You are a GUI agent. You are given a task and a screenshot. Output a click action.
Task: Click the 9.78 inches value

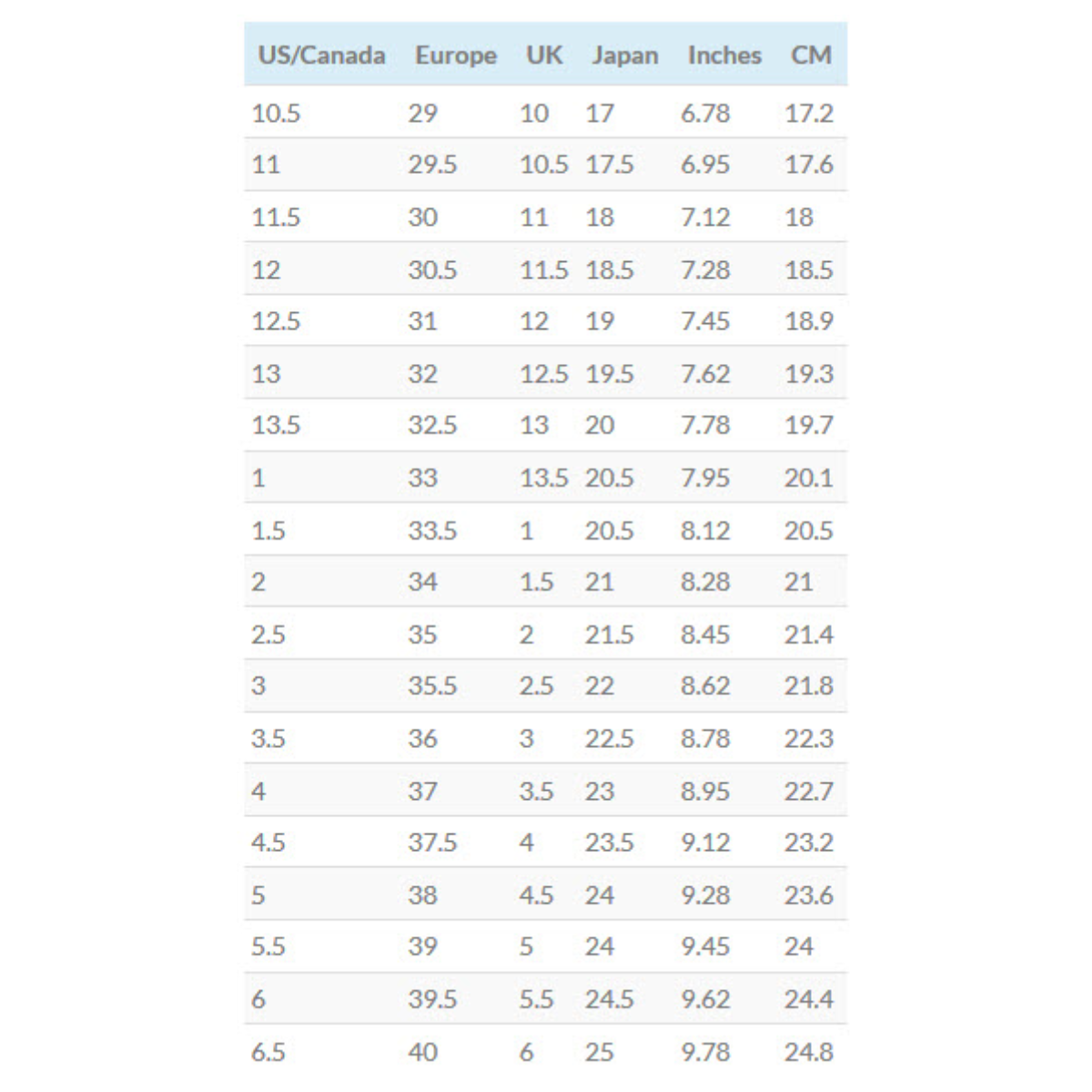tap(705, 1052)
